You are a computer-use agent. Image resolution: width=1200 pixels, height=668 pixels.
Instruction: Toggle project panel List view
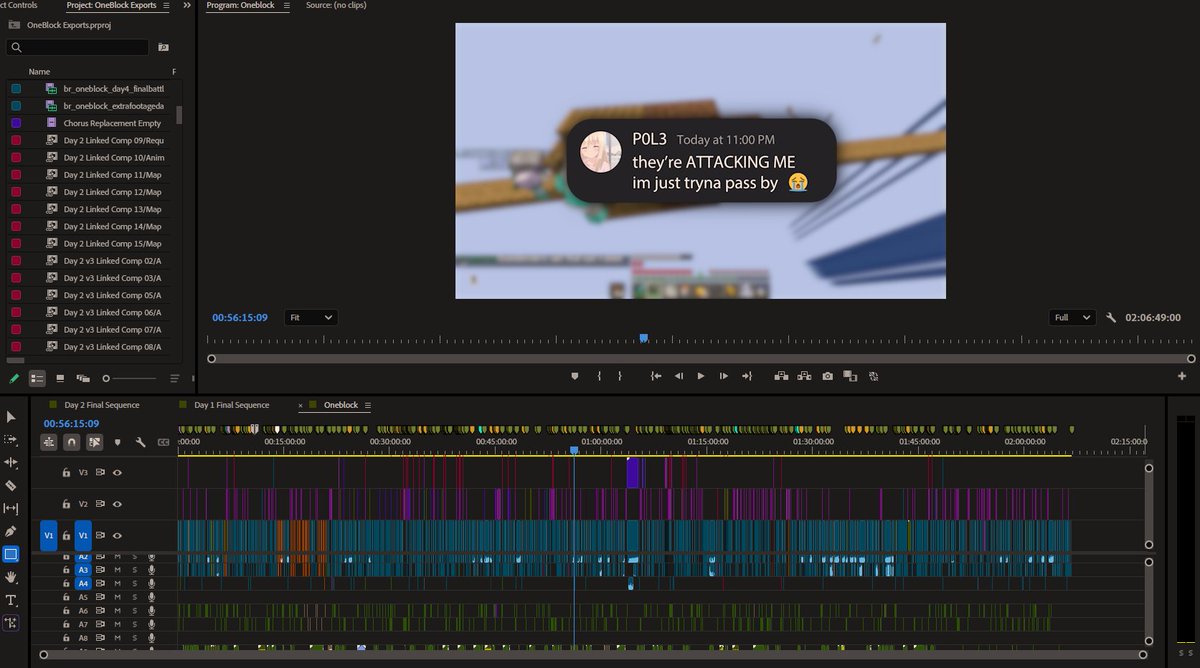coord(37,378)
